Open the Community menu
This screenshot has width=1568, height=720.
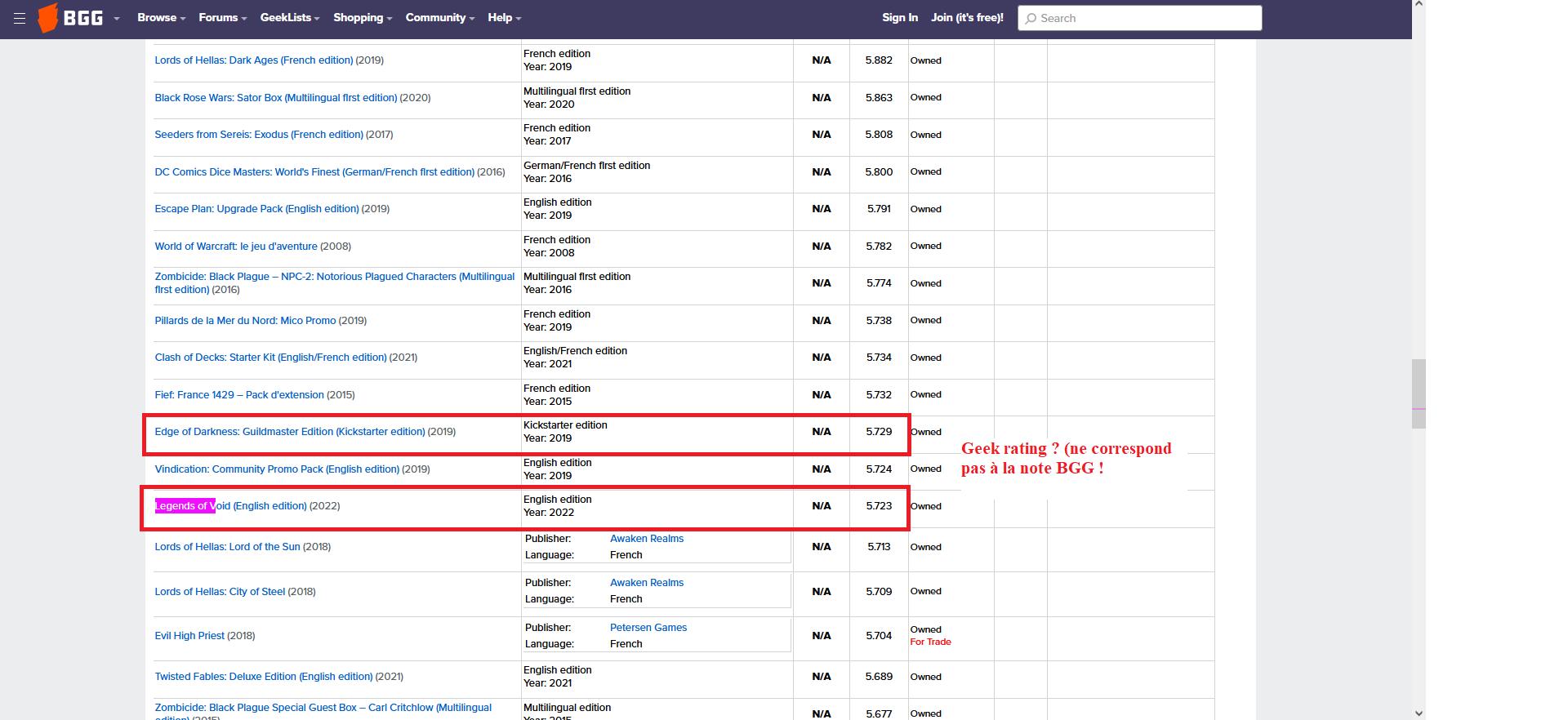439,18
